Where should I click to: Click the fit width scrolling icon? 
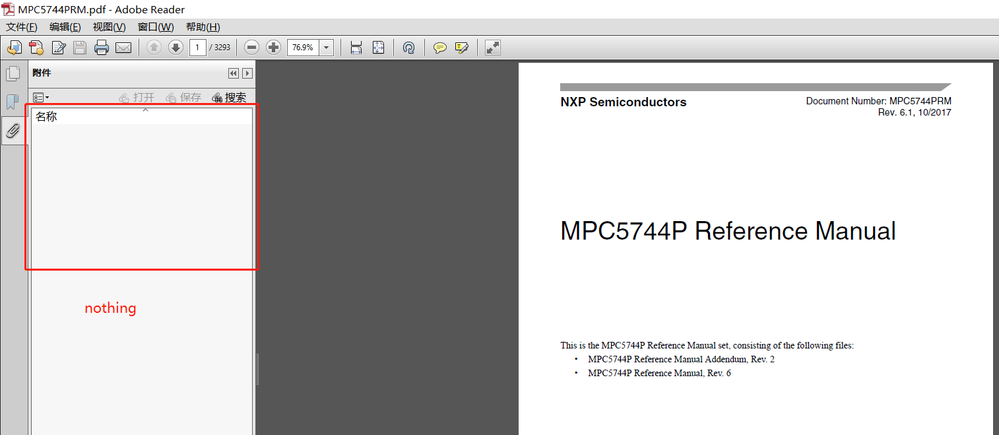[x=356, y=47]
